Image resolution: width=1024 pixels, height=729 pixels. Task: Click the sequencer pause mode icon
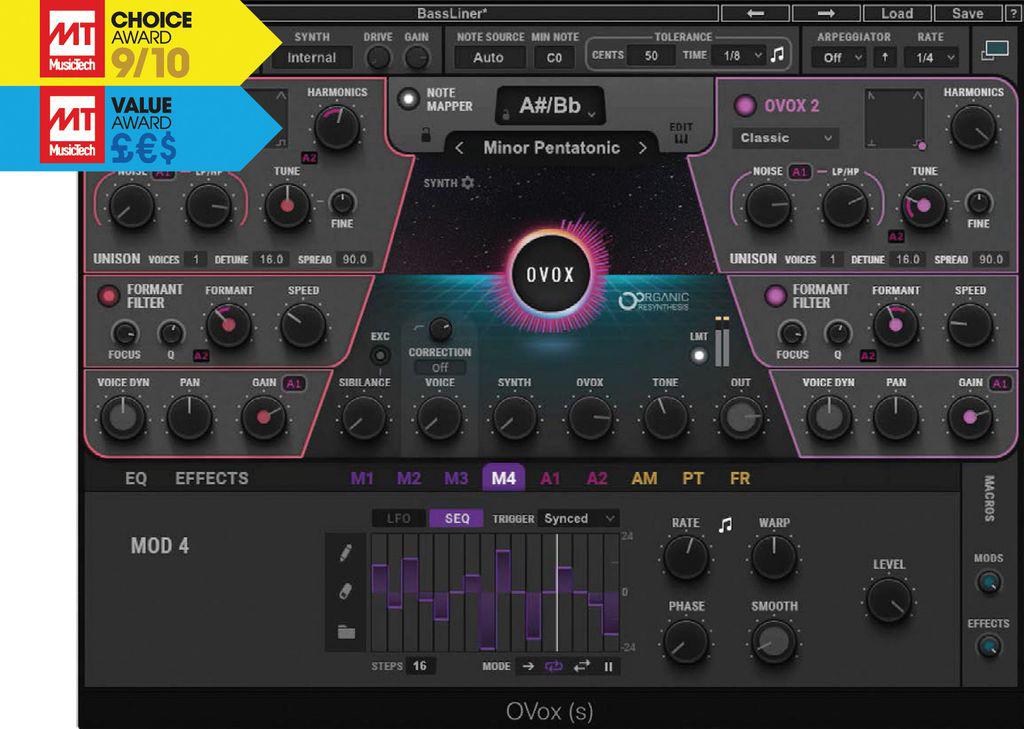point(609,666)
